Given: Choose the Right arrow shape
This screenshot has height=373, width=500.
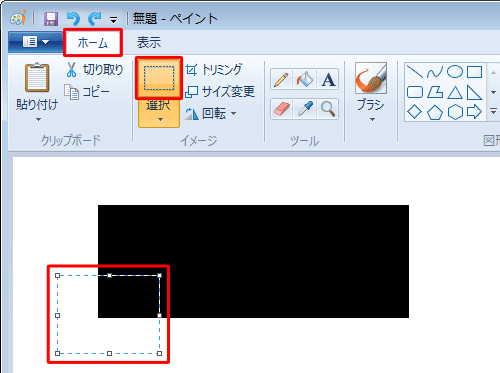Looking at the screenshot, I should 474,112.
